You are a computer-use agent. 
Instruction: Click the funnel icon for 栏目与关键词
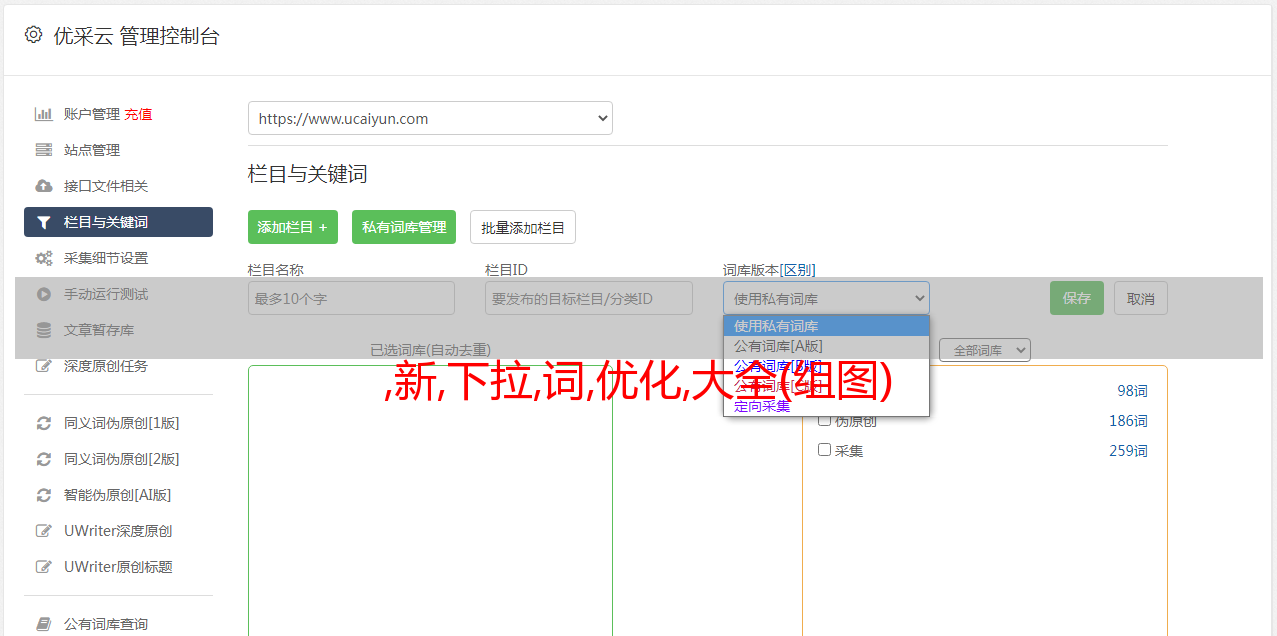coord(44,222)
